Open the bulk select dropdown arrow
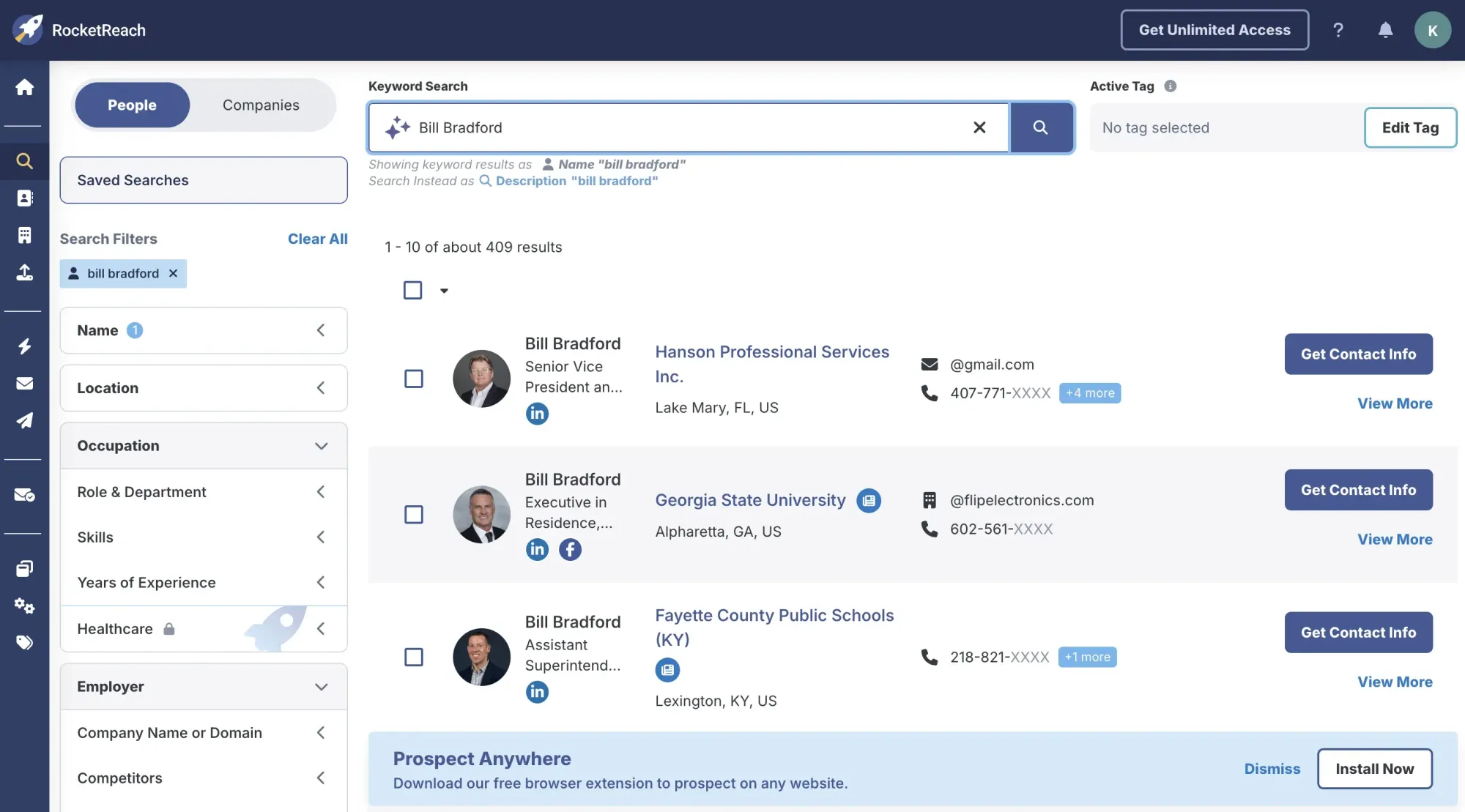The image size is (1465, 812). [444, 291]
